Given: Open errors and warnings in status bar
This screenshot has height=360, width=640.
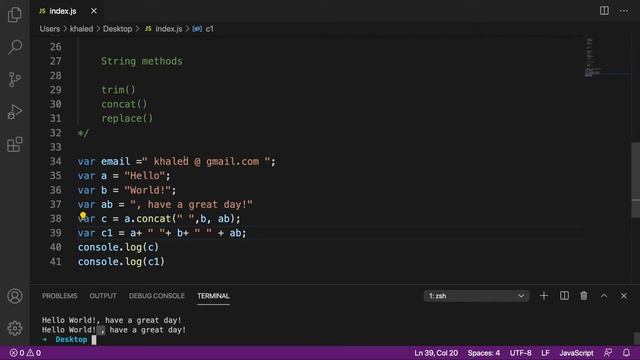Looking at the screenshot, I should [x=25, y=353].
